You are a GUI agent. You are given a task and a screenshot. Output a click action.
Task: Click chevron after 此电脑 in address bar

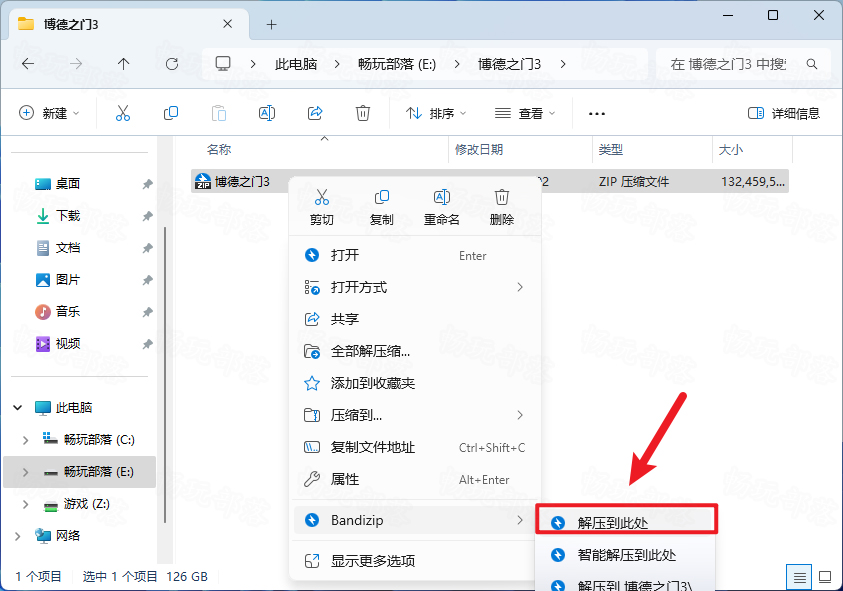[x=337, y=64]
